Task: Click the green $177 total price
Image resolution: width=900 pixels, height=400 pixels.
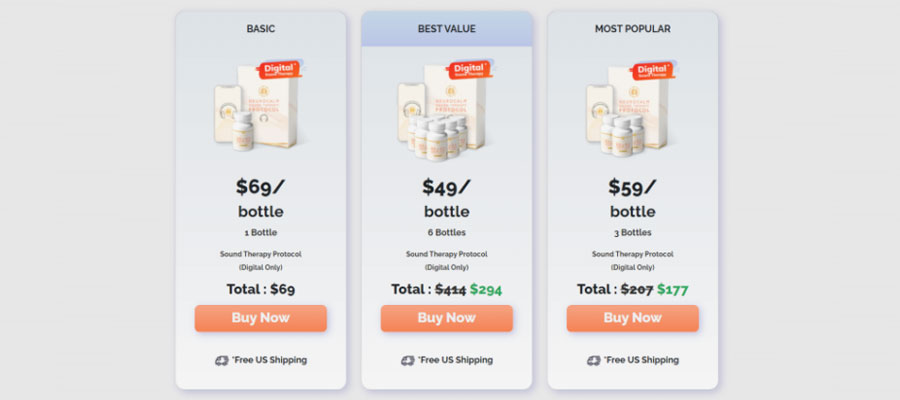Action: tap(672, 289)
